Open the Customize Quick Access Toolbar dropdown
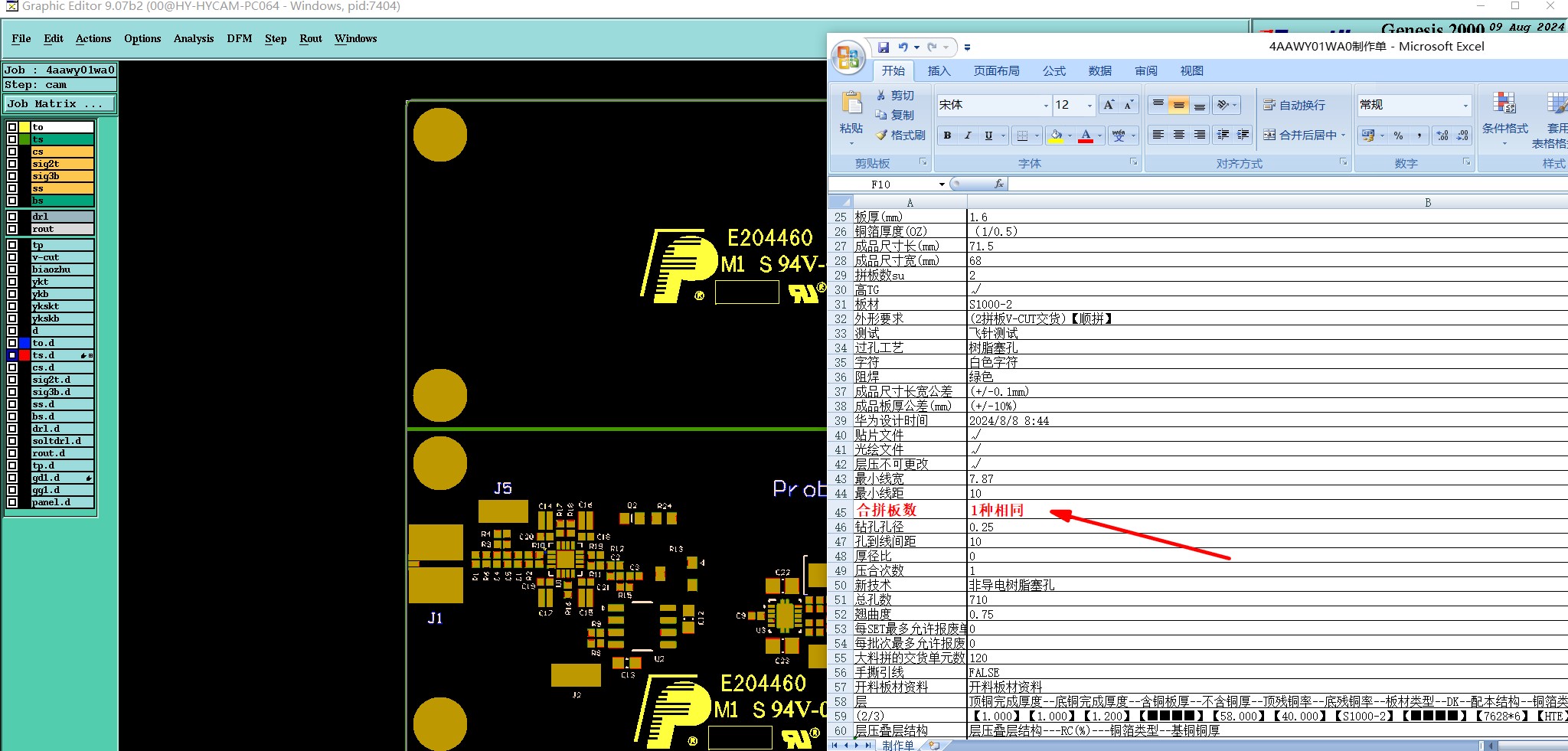1568x751 pixels. click(967, 47)
